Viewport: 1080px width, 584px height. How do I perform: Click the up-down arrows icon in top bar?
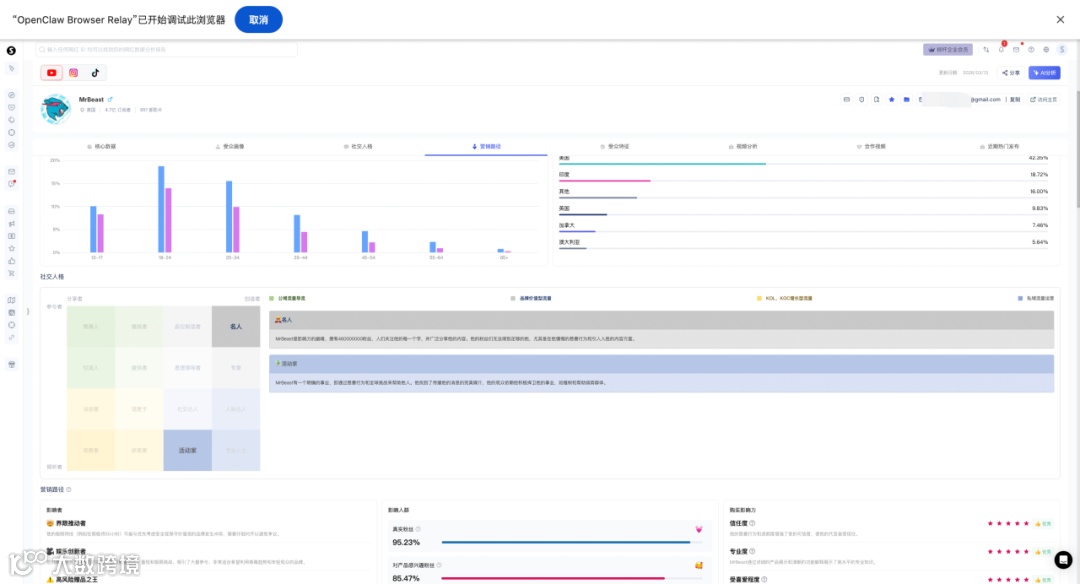pyautogui.click(x=986, y=50)
